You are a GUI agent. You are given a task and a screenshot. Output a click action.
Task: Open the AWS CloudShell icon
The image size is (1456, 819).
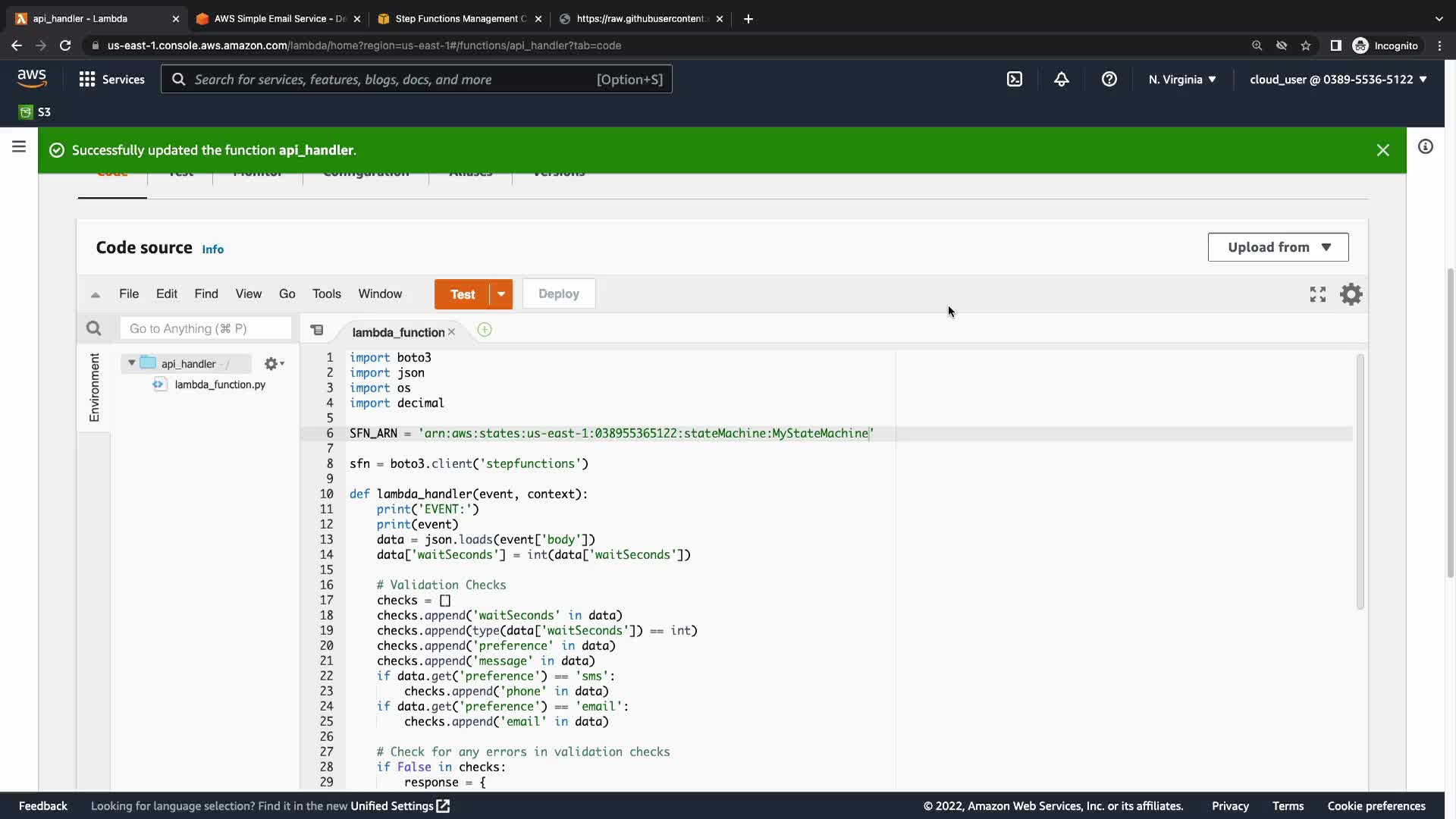pos(1015,80)
